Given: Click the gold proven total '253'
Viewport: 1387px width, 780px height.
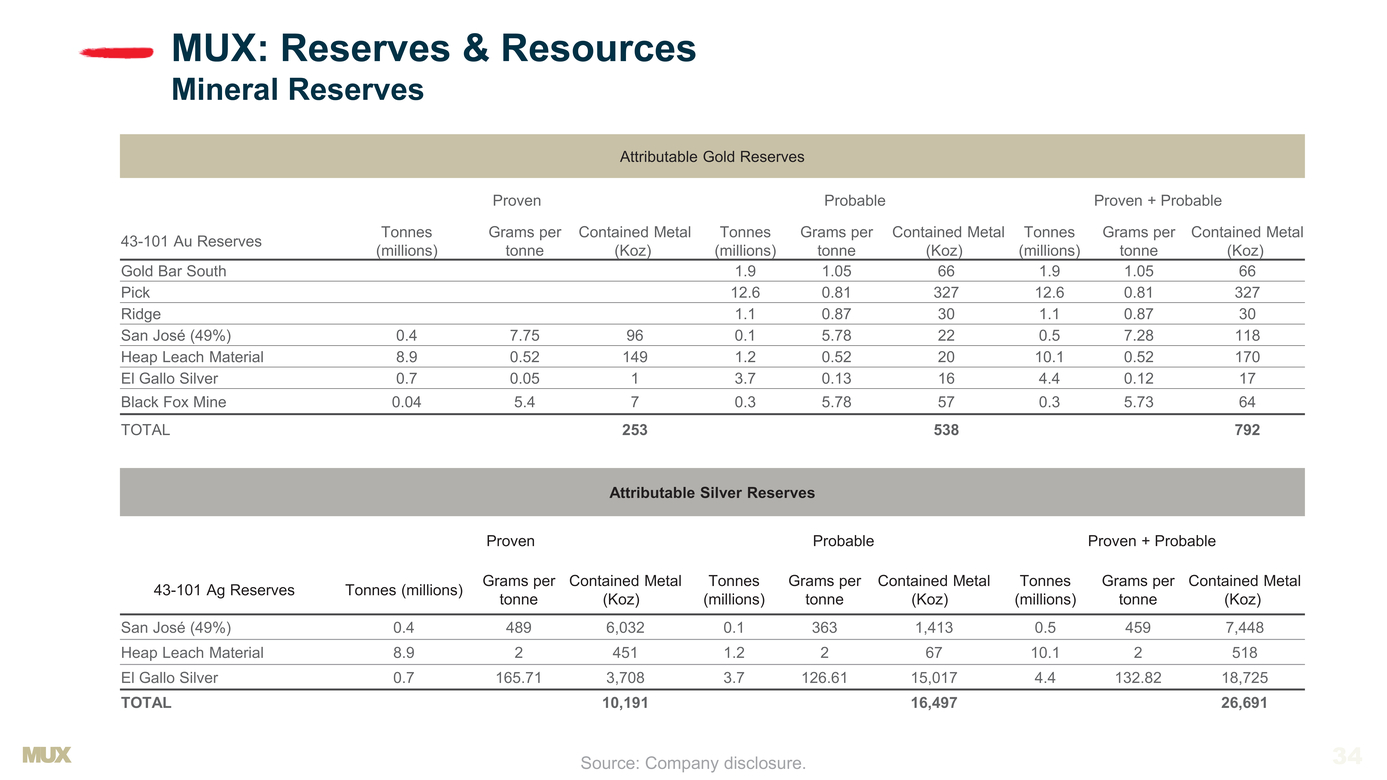Looking at the screenshot, I should (x=634, y=430).
